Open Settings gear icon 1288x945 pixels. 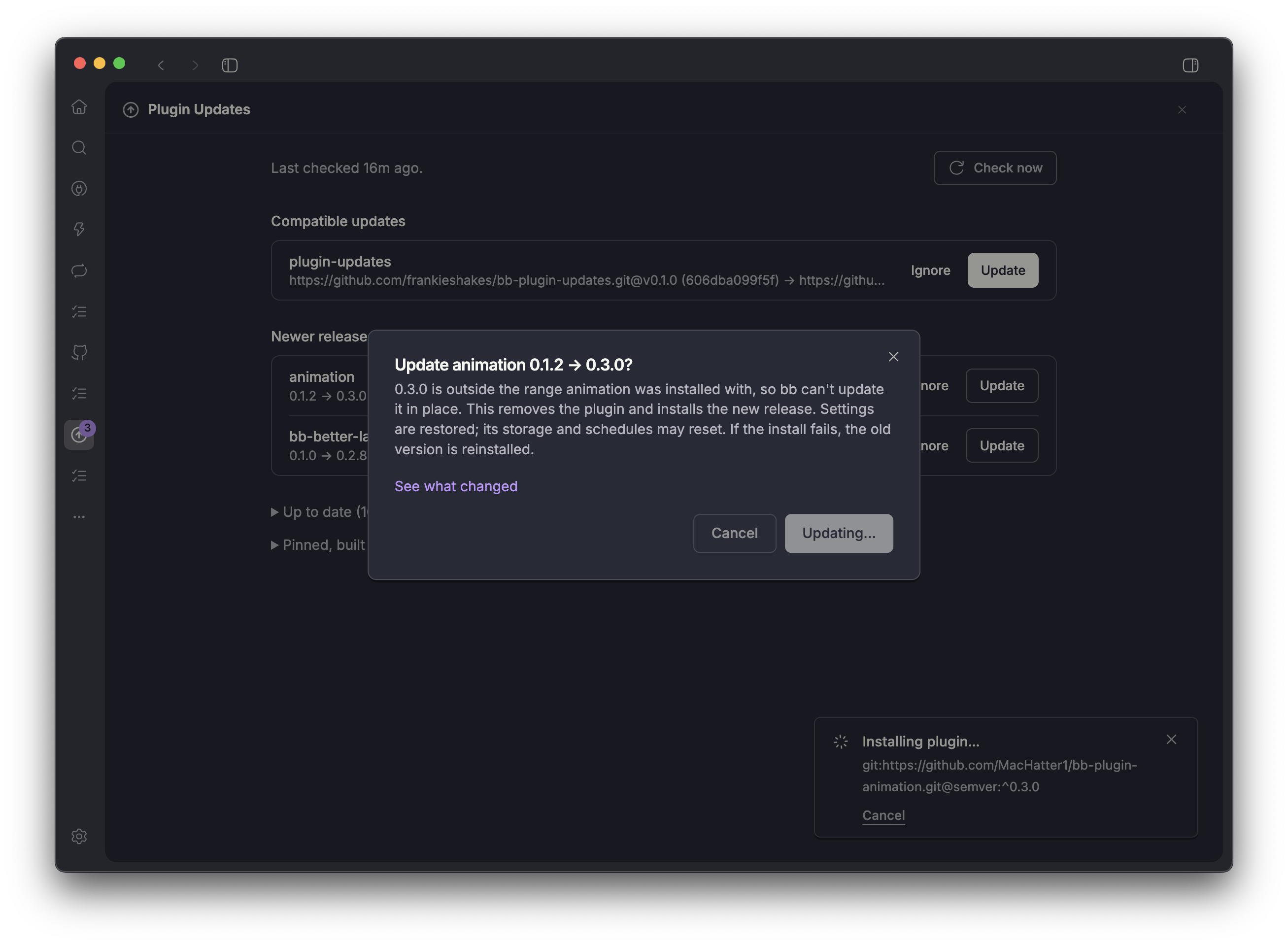(x=79, y=836)
